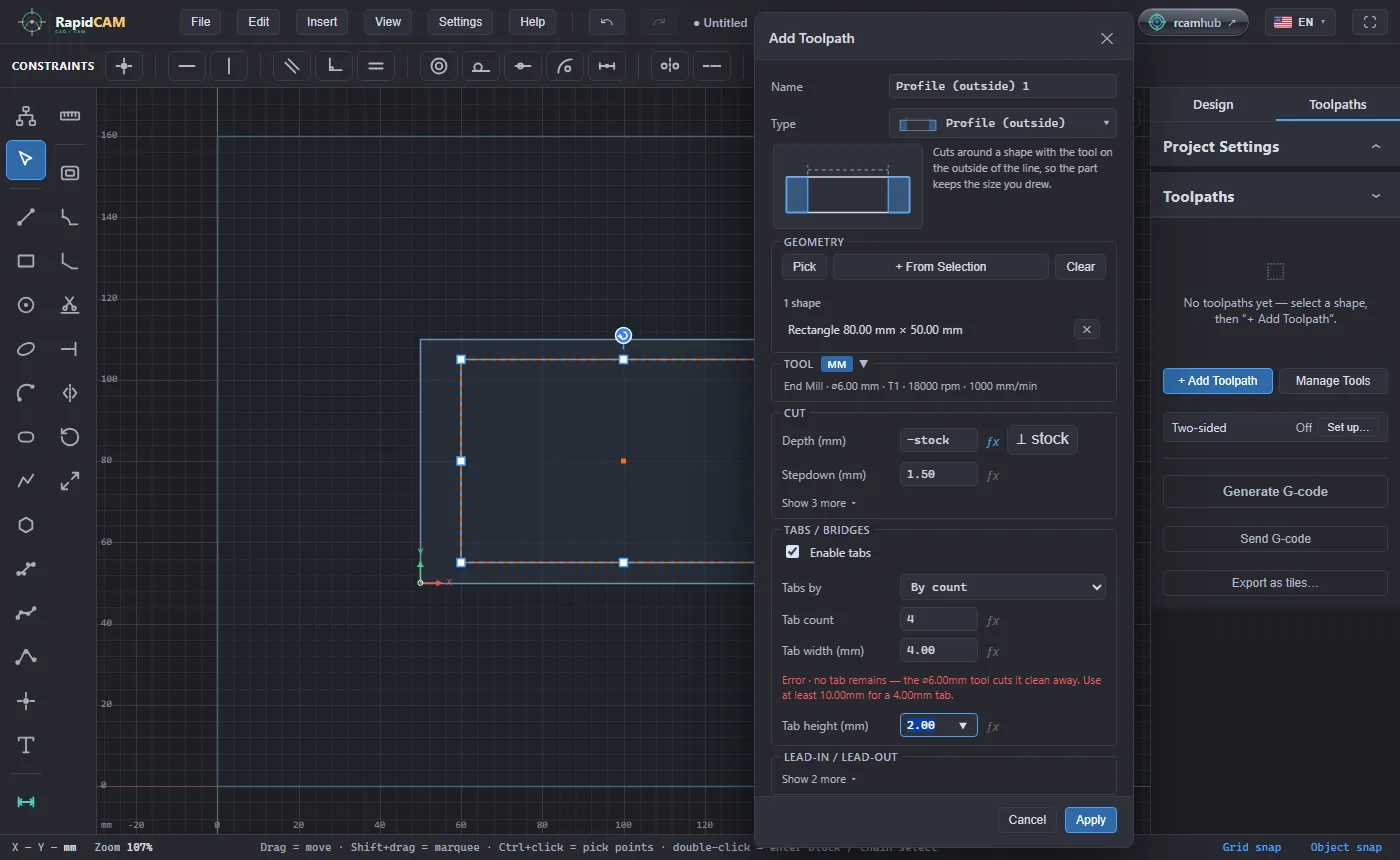Viewport: 1400px width, 860px height.
Task: Choose the Text tool
Action: click(x=26, y=745)
